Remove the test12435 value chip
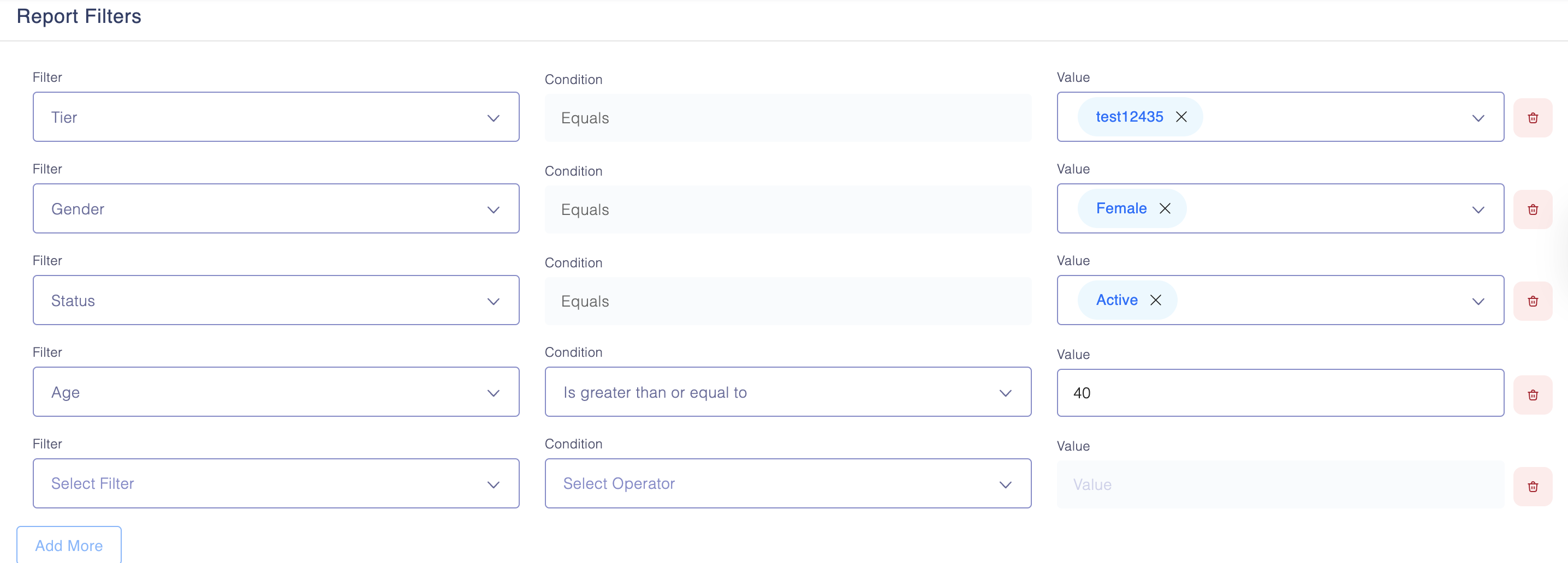1568x563 pixels. pos(1181,117)
